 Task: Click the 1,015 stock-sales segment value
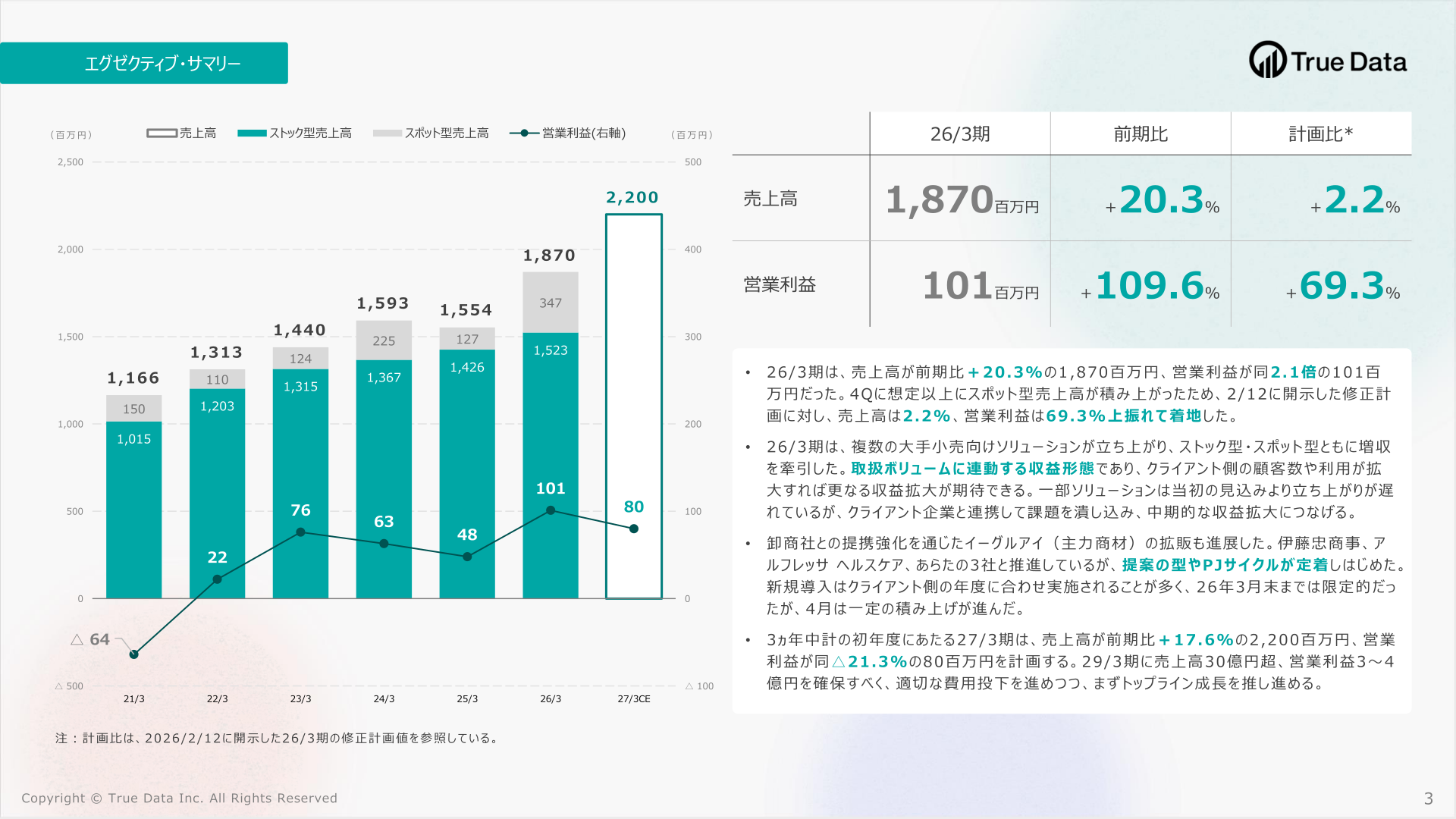[134, 439]
